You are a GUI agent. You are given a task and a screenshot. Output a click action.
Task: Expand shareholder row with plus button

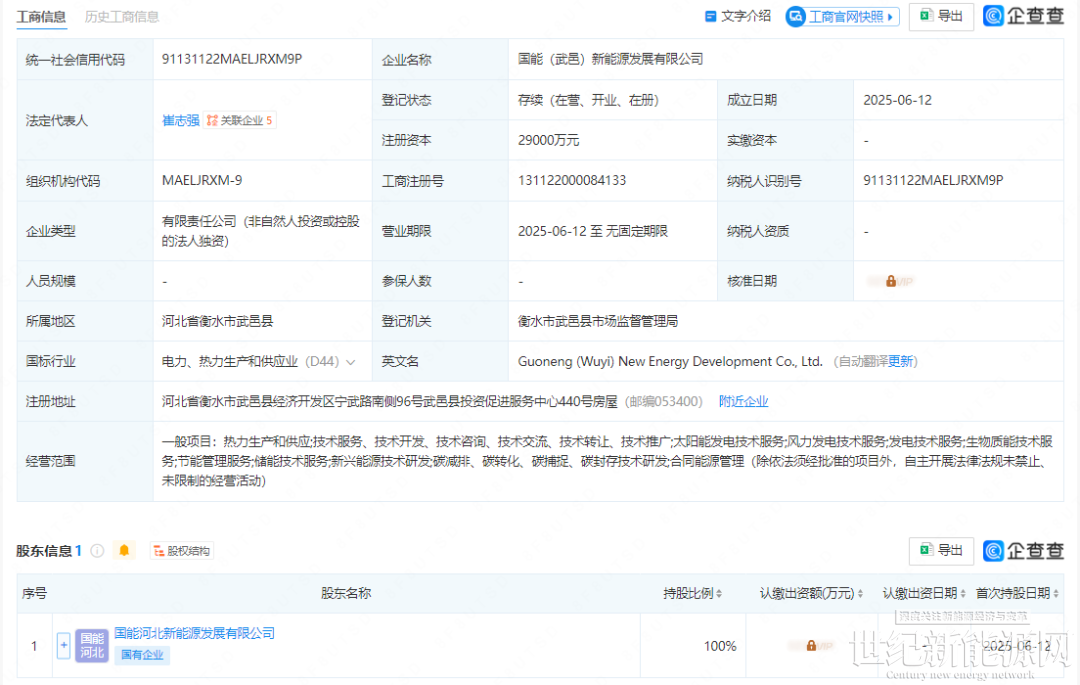63,646
